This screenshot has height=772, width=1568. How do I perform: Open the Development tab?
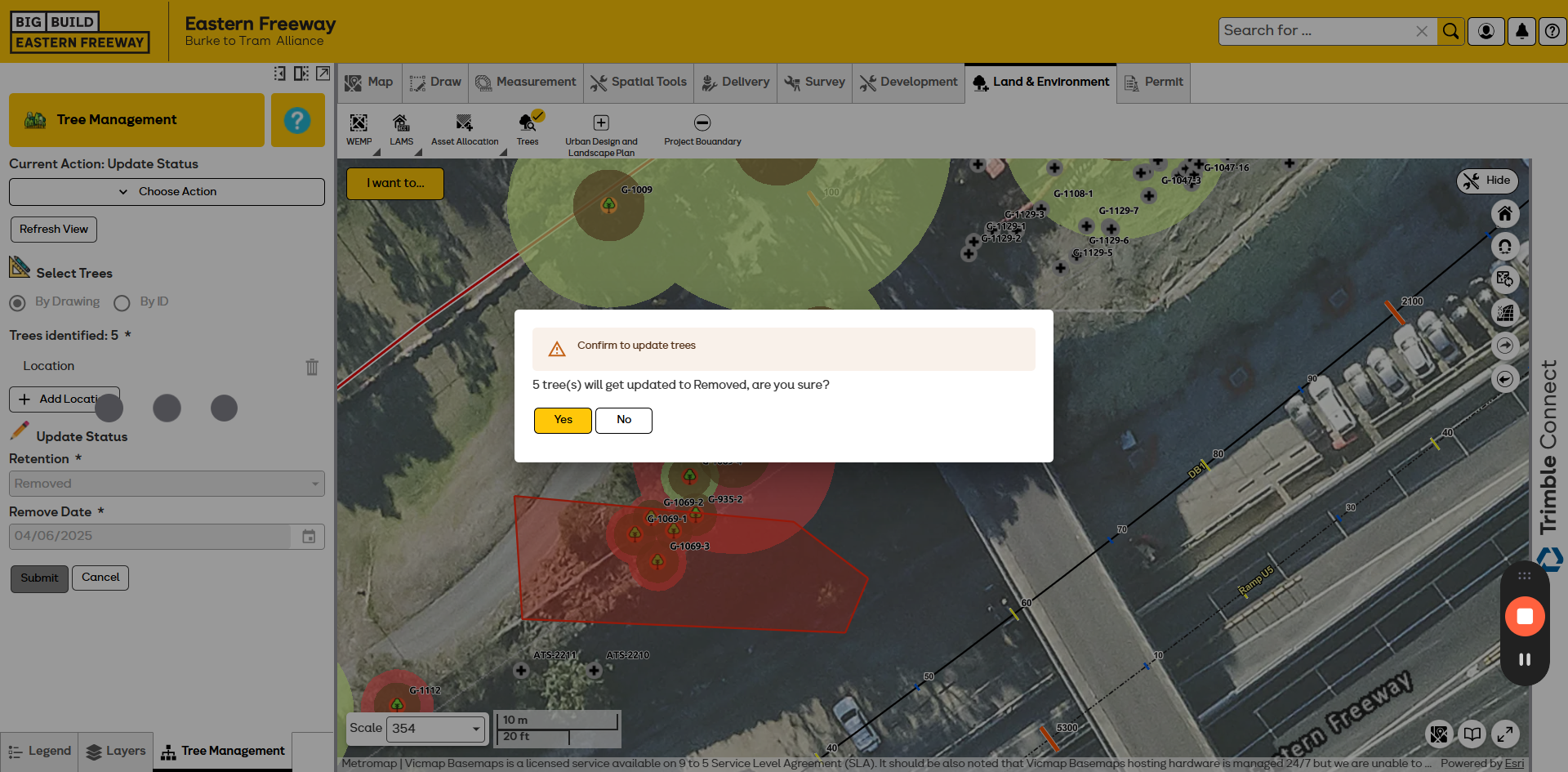click(908, 83)
